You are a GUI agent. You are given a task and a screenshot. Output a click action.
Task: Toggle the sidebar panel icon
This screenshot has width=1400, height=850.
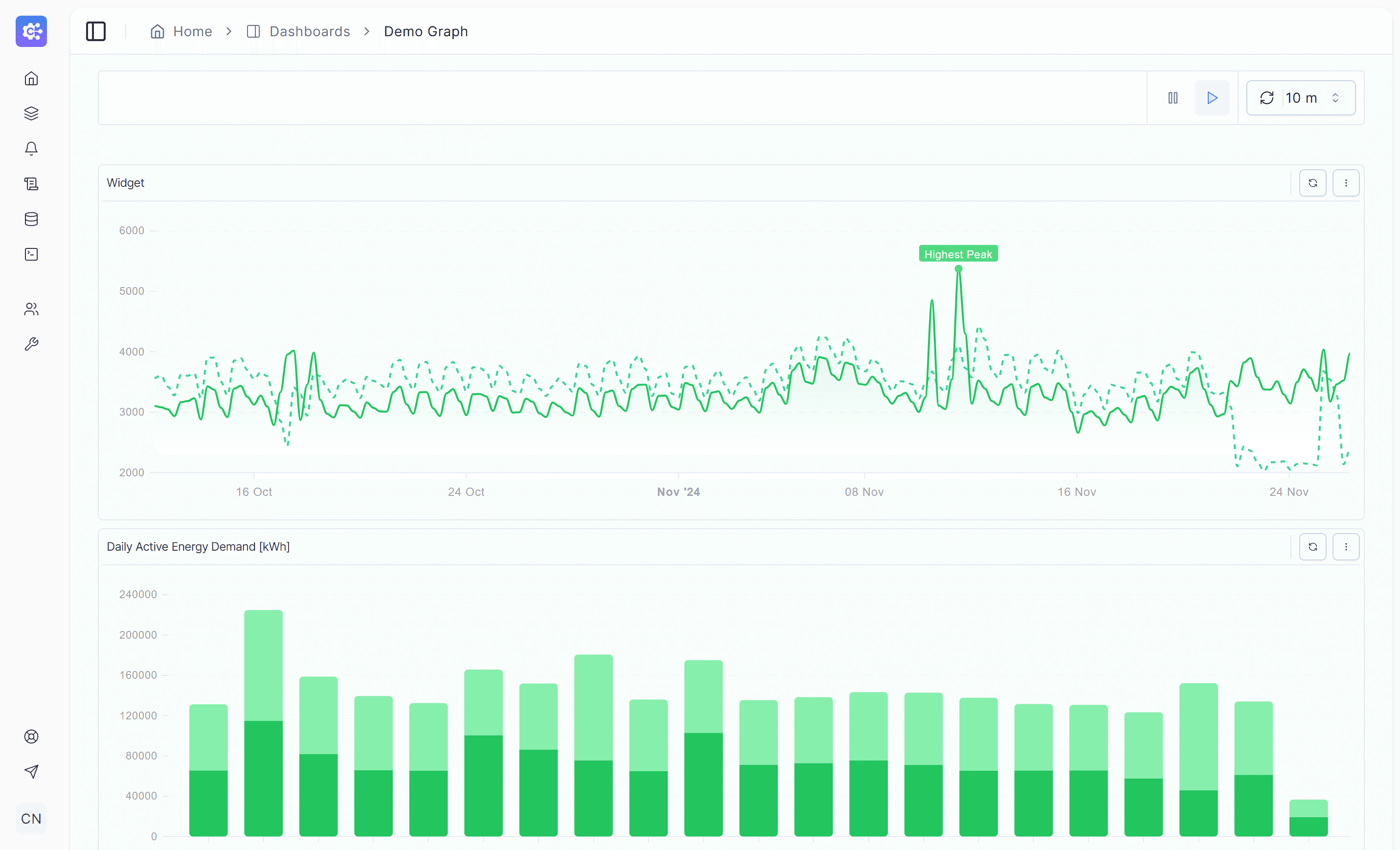coord(95,31)
